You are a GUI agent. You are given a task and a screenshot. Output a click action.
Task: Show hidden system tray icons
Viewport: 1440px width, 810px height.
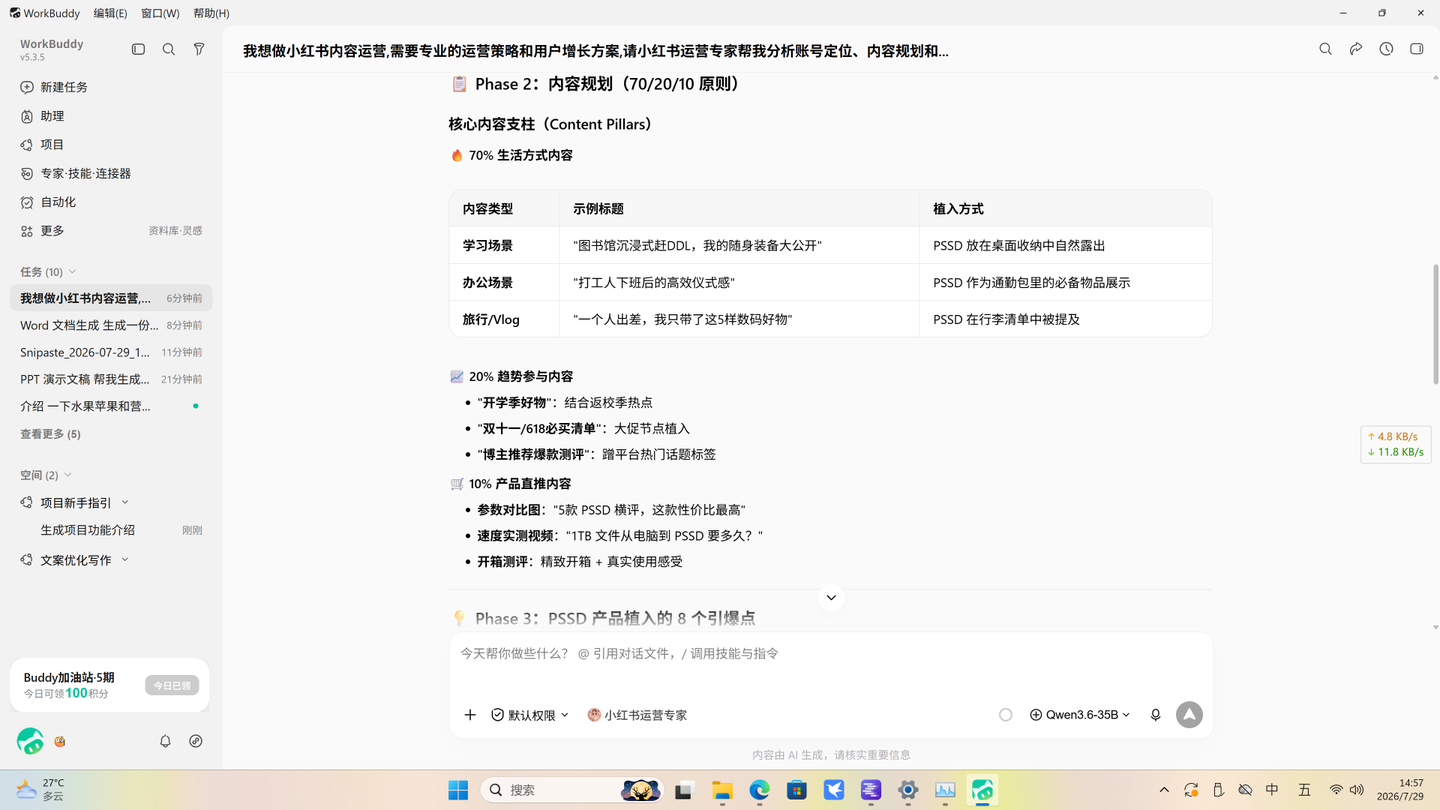[1164, 790]
